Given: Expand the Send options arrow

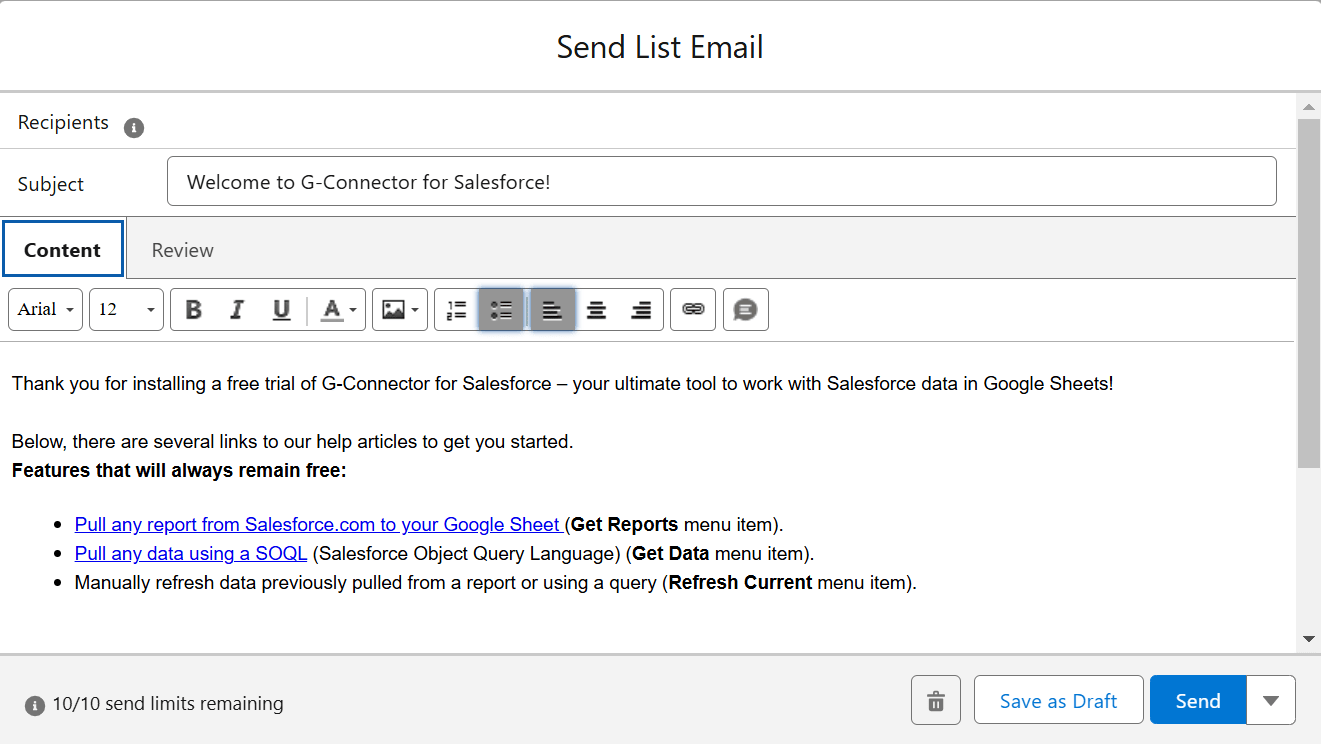Looking at the screenshot, I should click(1271, 700).
